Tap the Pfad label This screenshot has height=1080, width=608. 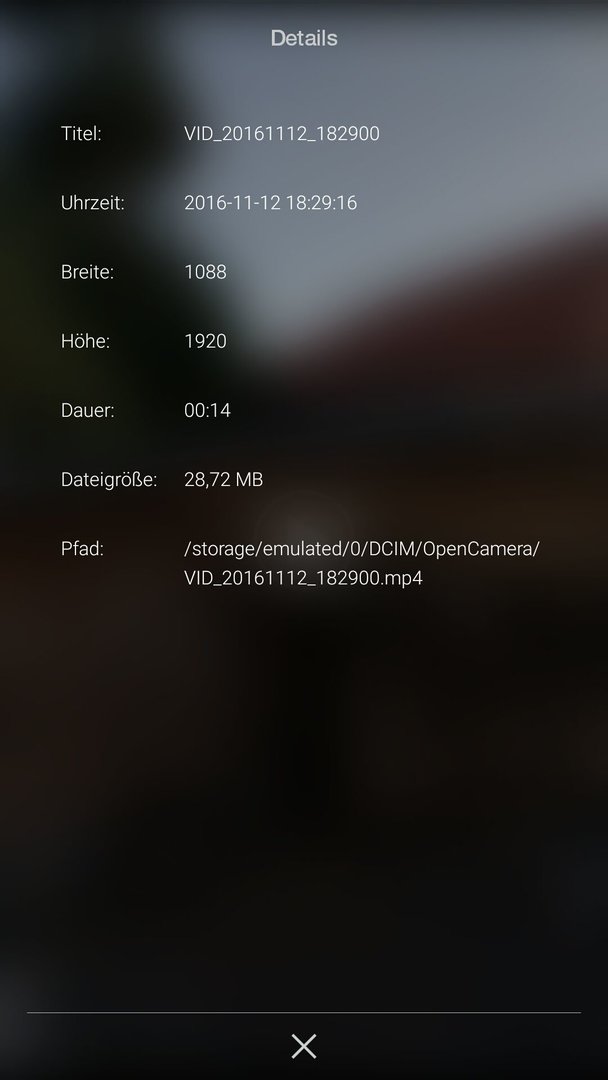click(82, 549)
